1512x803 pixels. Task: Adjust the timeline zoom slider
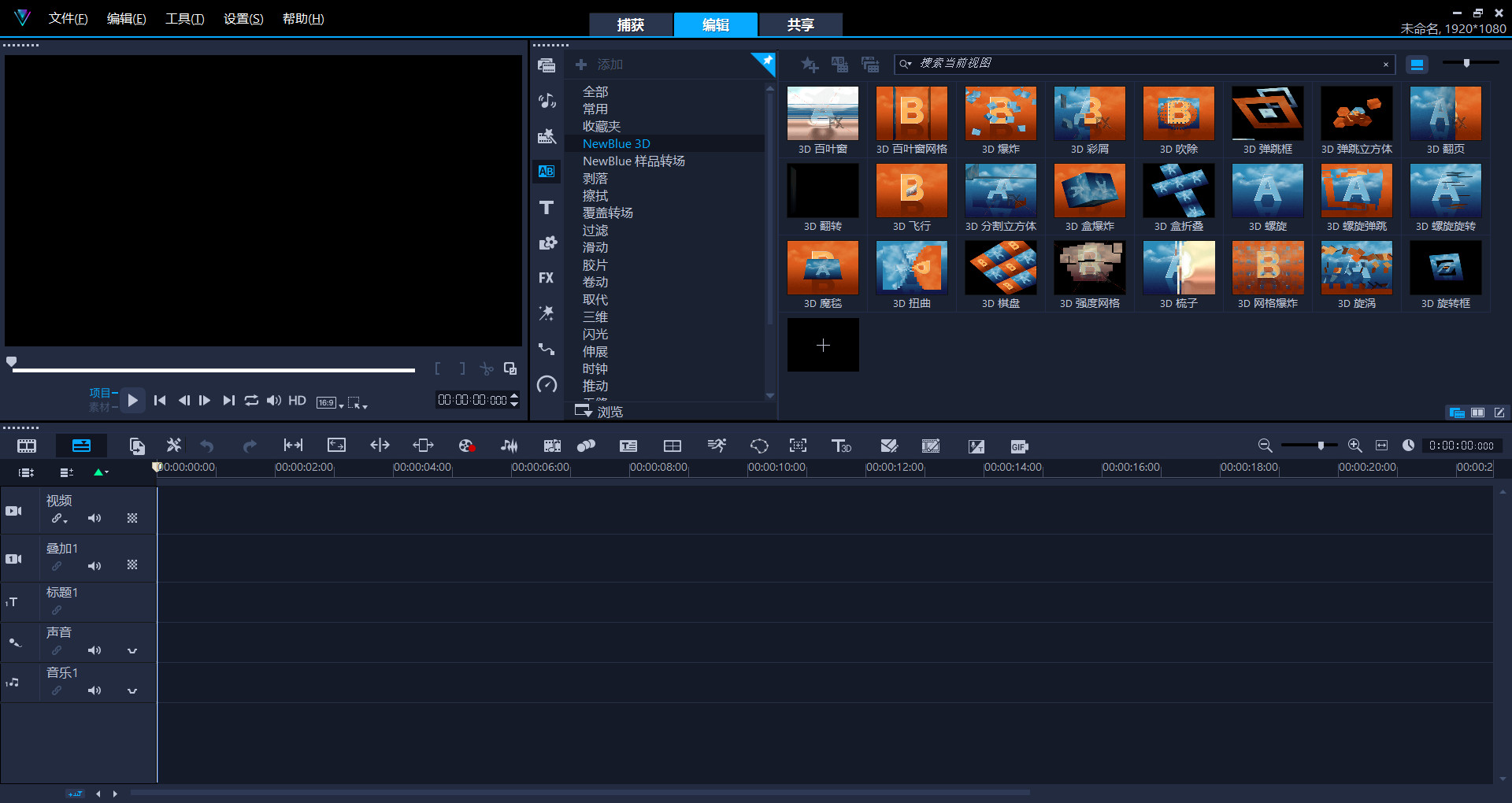click(1321, 446)
